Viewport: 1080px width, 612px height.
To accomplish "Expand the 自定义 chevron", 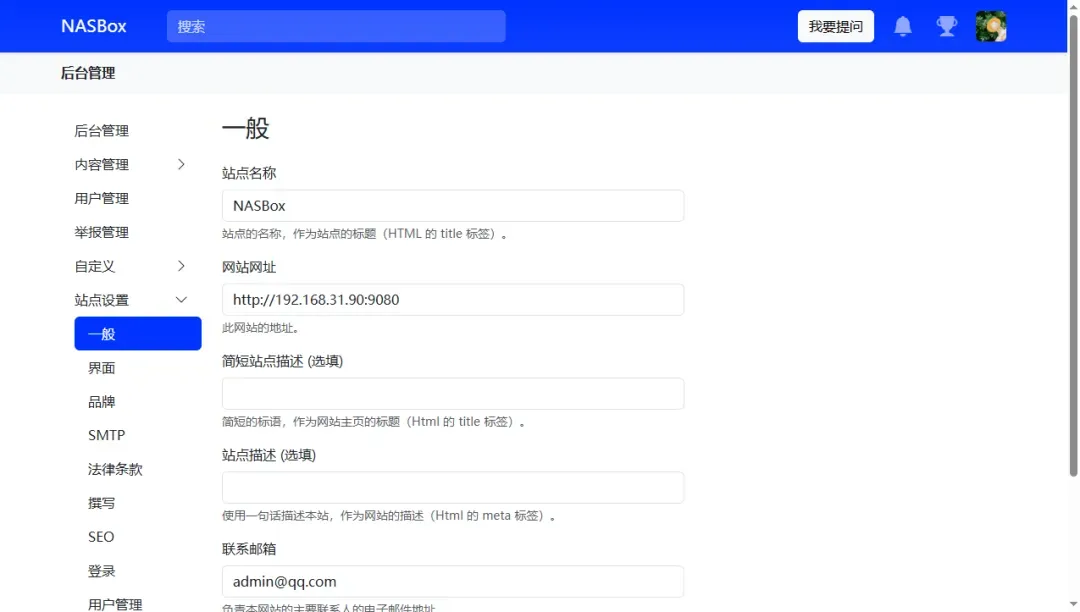I will [181, 266].
